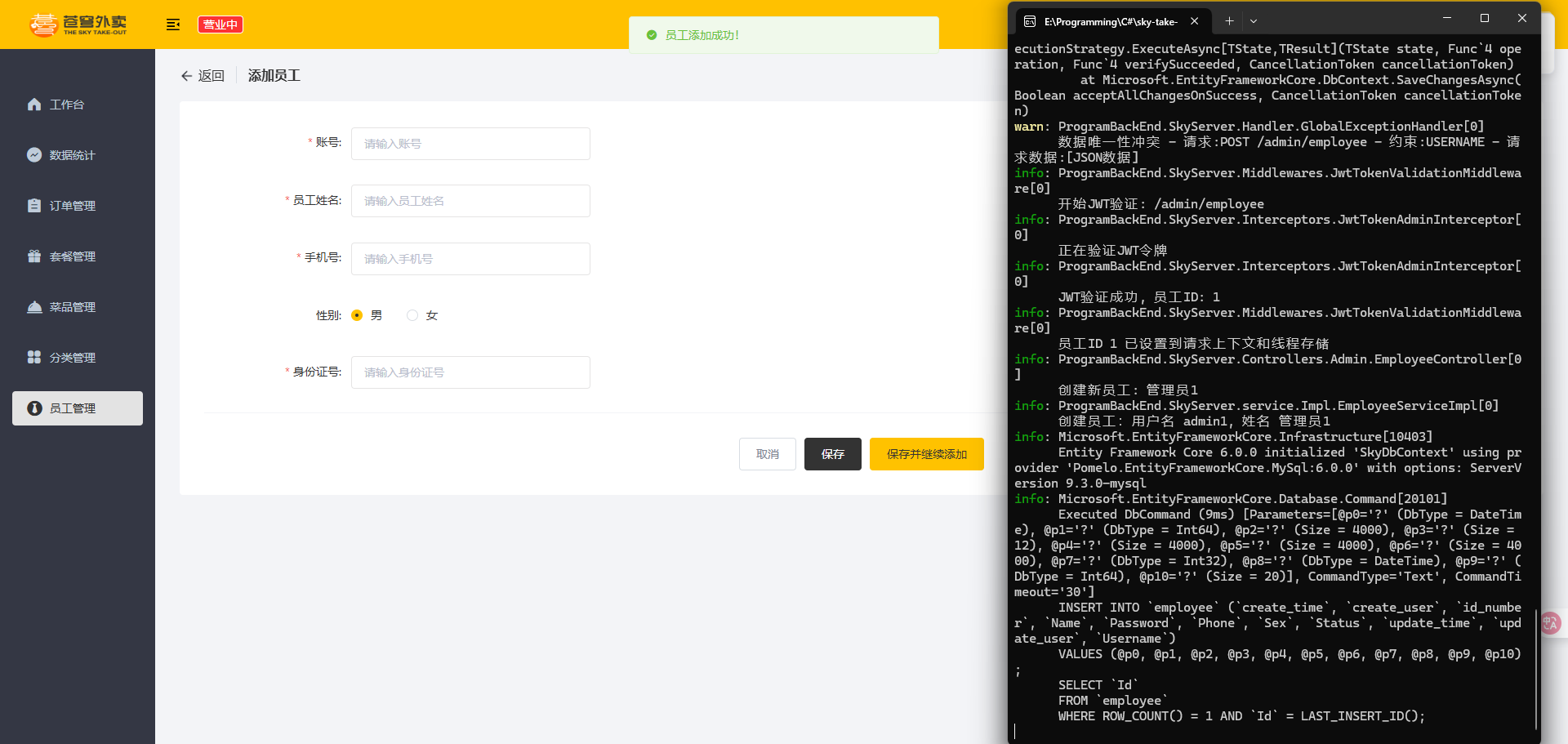This screenshot has width=1568, height=744.
Task: Click the sidebar collapse hamburger icon
Action: (173, 25)
